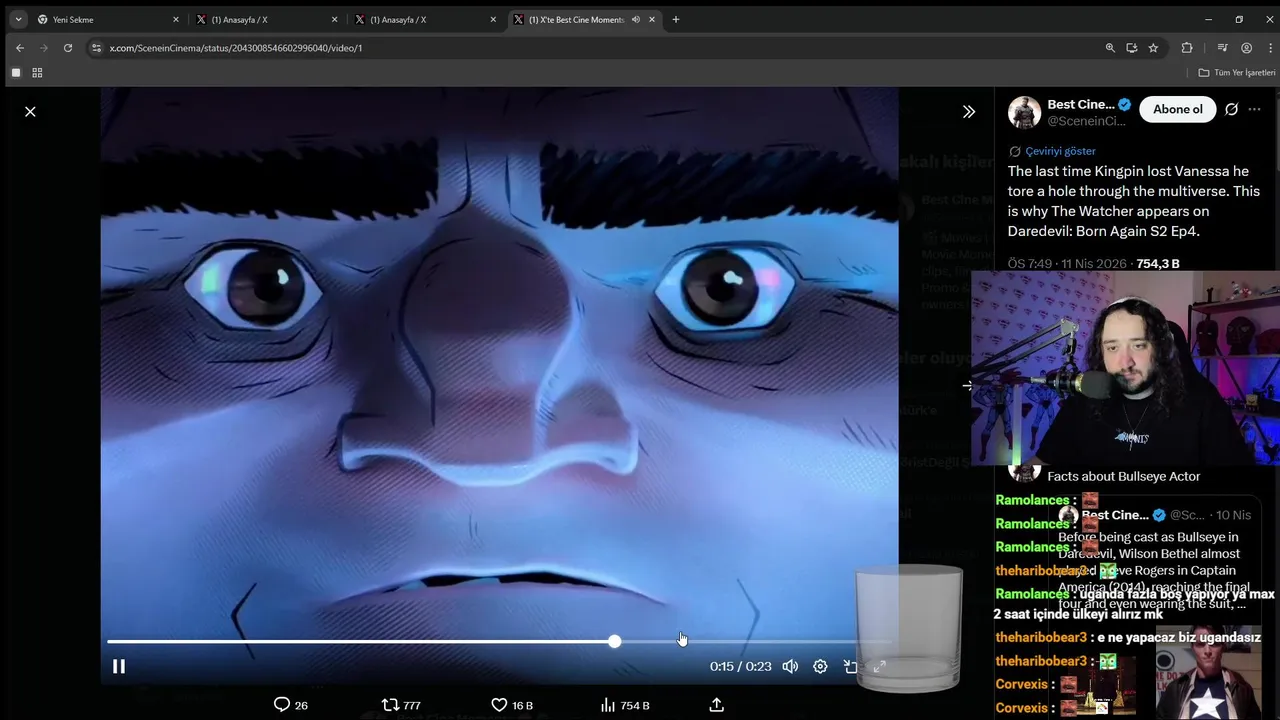Close the video viewer with X
Screen dimensions: 1280x720
30,112
